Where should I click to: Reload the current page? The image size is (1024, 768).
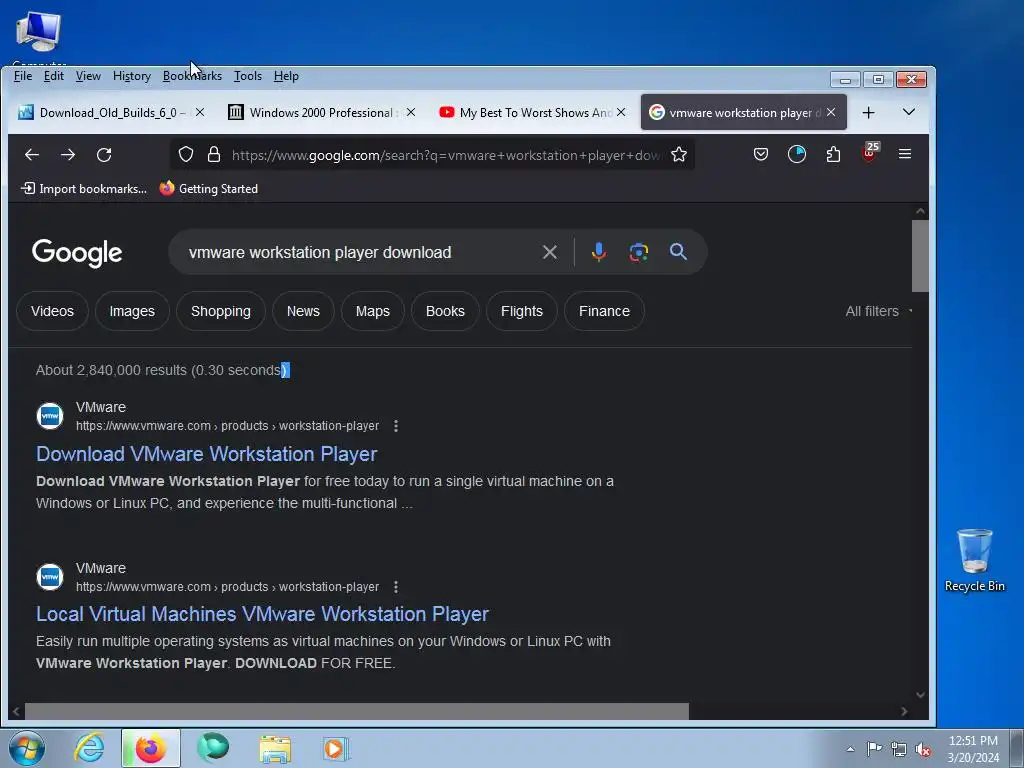click(x=104, y=155)
